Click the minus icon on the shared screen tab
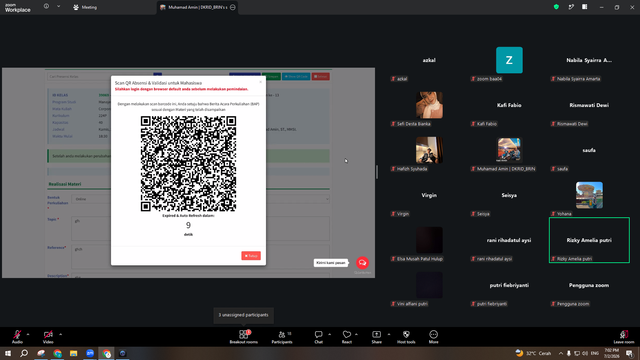Image resolution: width=640 pixels, height=360 pixels. click(233, 7)
